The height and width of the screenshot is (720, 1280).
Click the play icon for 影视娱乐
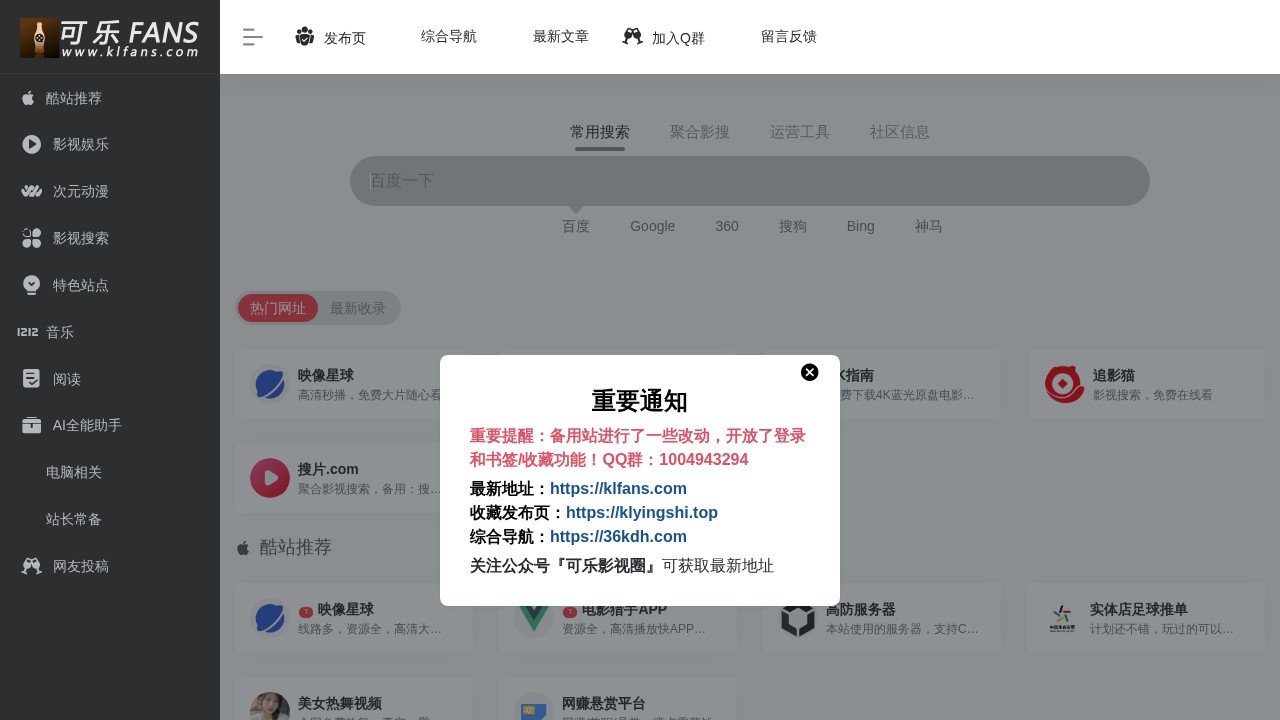coord(32,144)
